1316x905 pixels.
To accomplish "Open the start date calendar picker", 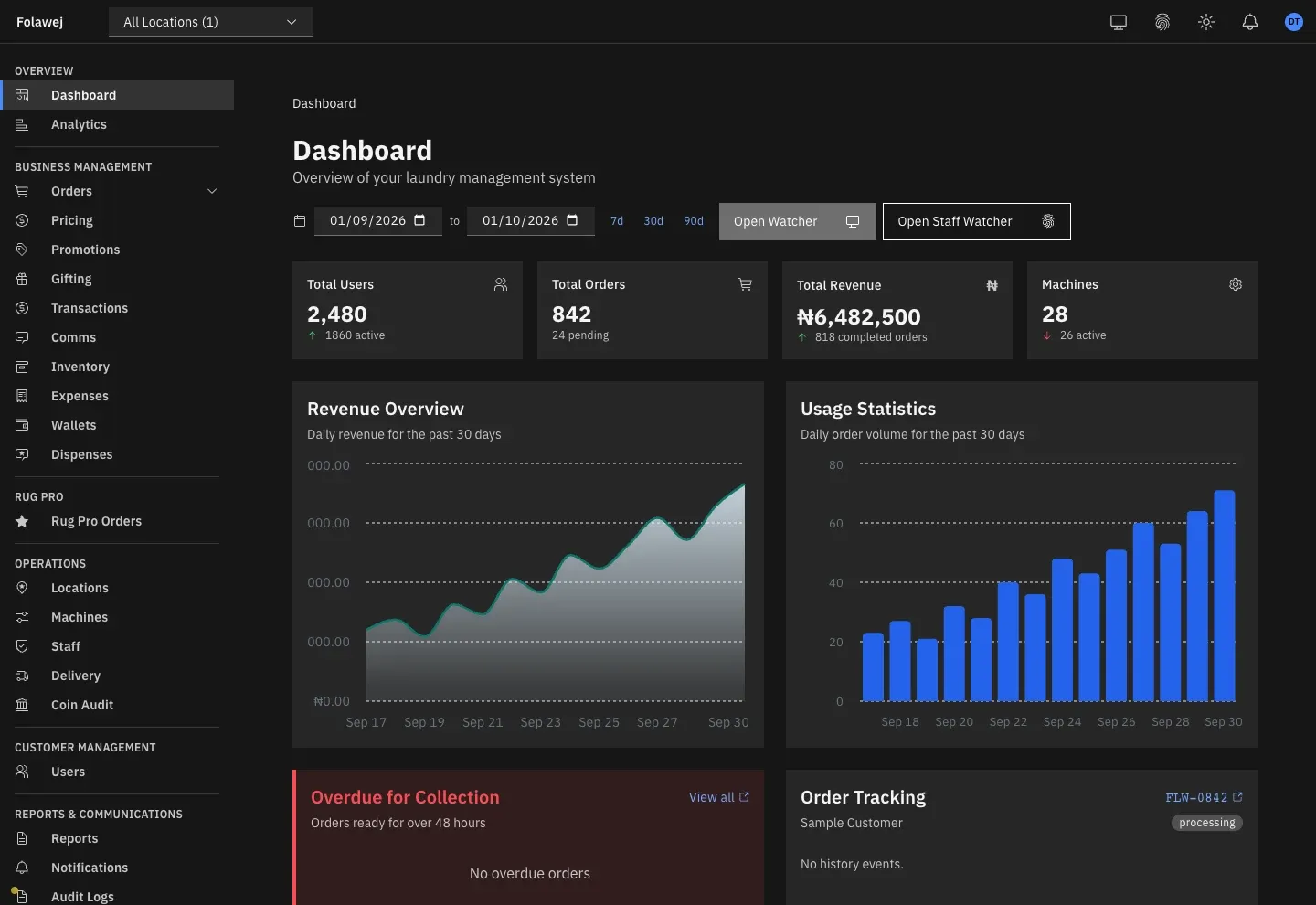I will (x=419, y=220).
